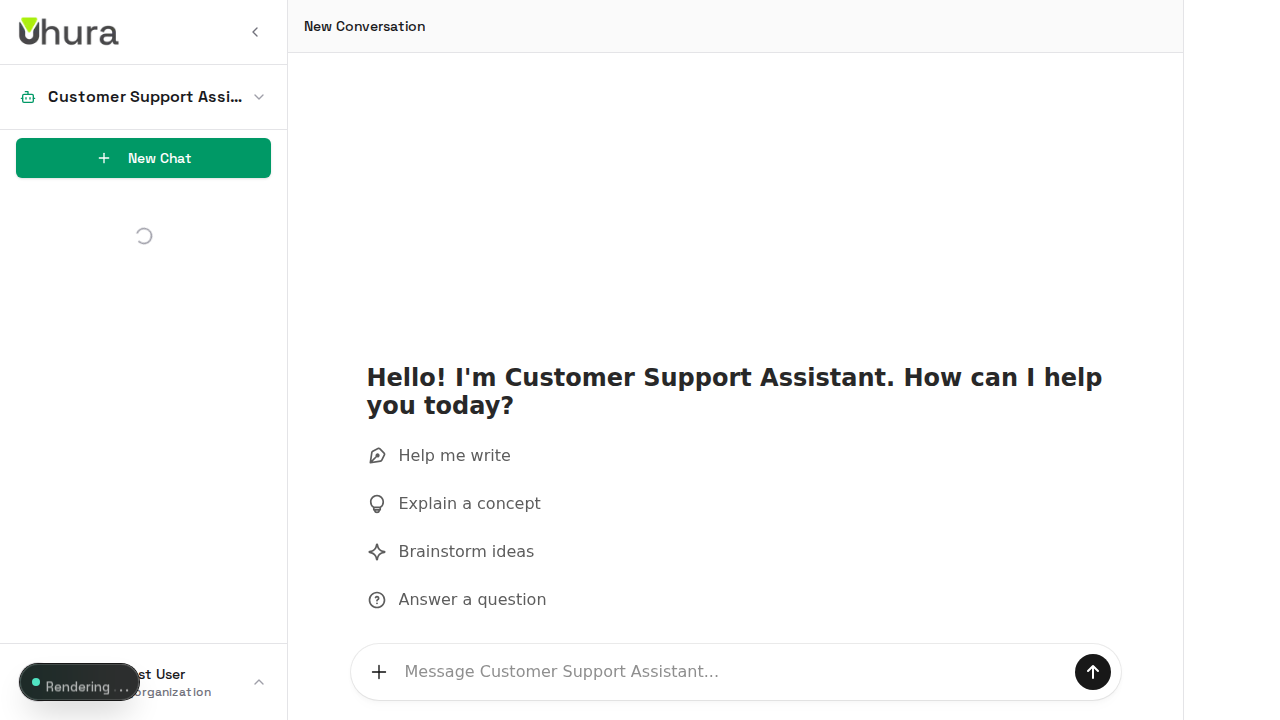Collapse the sidebar with the left chevron
Viewport: 1280px width, 720px height.
(x=255, y=31)
